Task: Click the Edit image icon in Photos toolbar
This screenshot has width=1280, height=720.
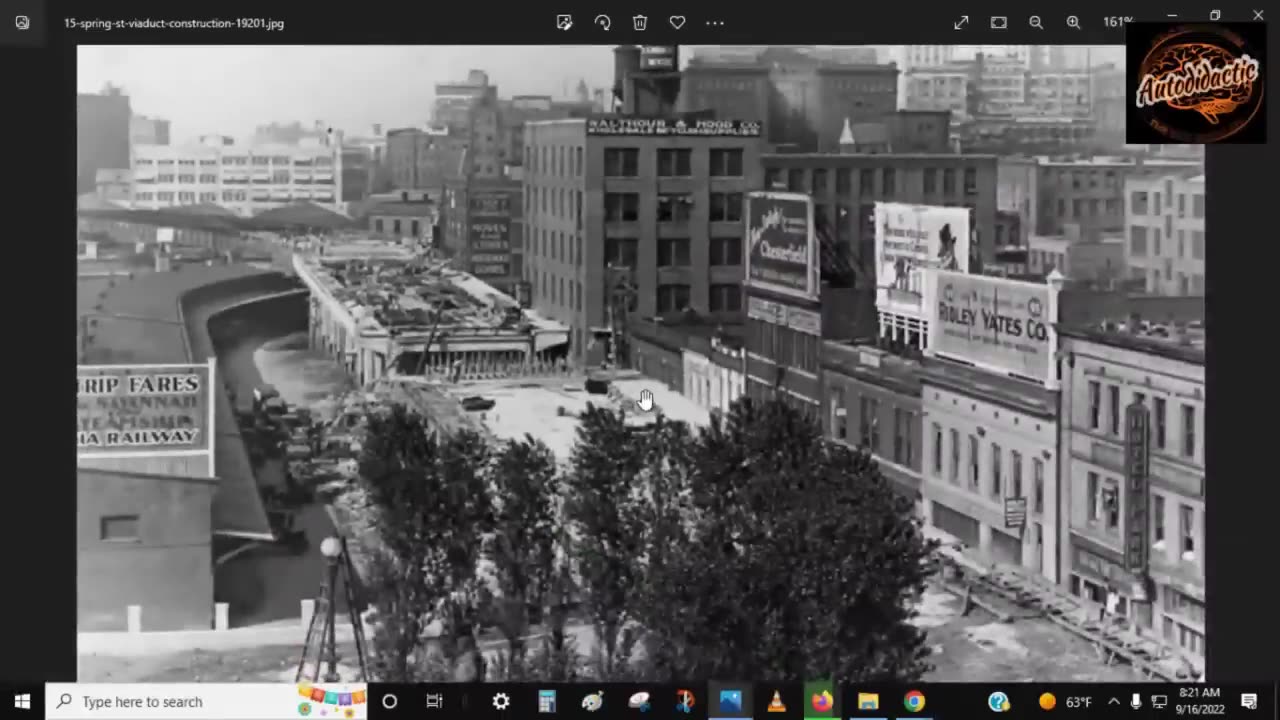Action: coord(565,22)
